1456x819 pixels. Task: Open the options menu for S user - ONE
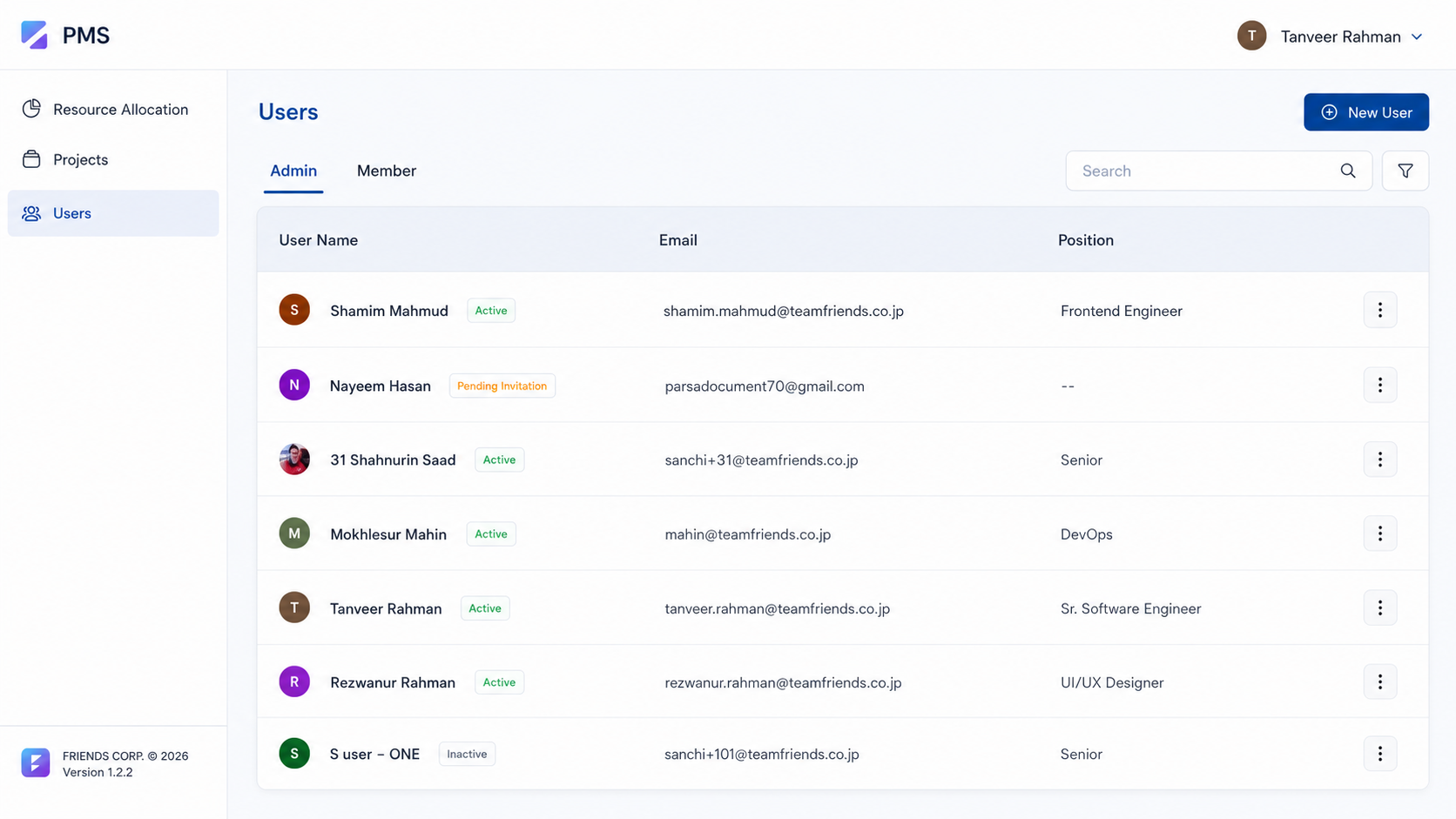click(1379, 754)
